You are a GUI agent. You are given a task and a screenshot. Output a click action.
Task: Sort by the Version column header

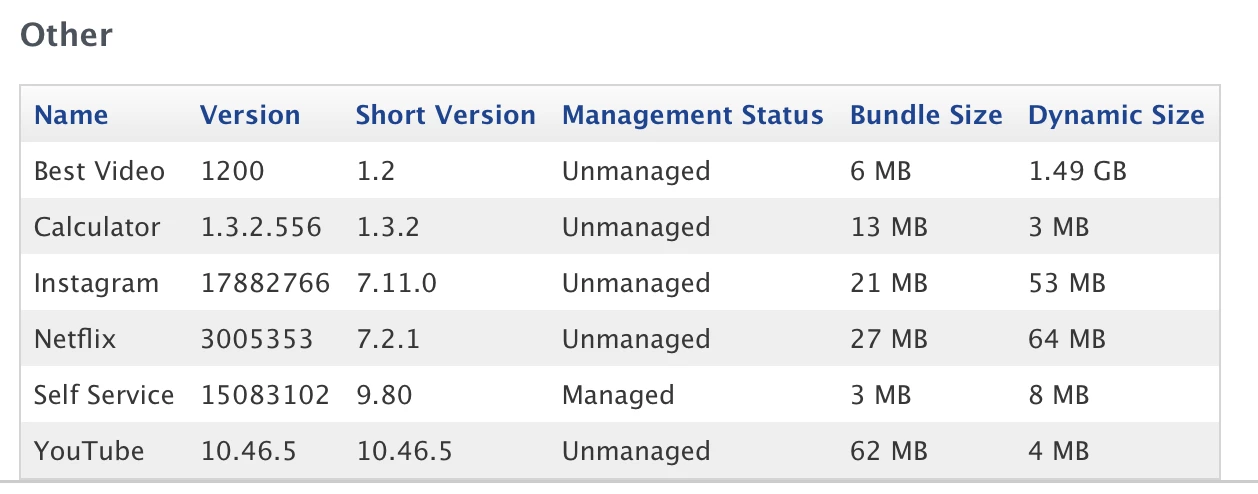[250, 115]
